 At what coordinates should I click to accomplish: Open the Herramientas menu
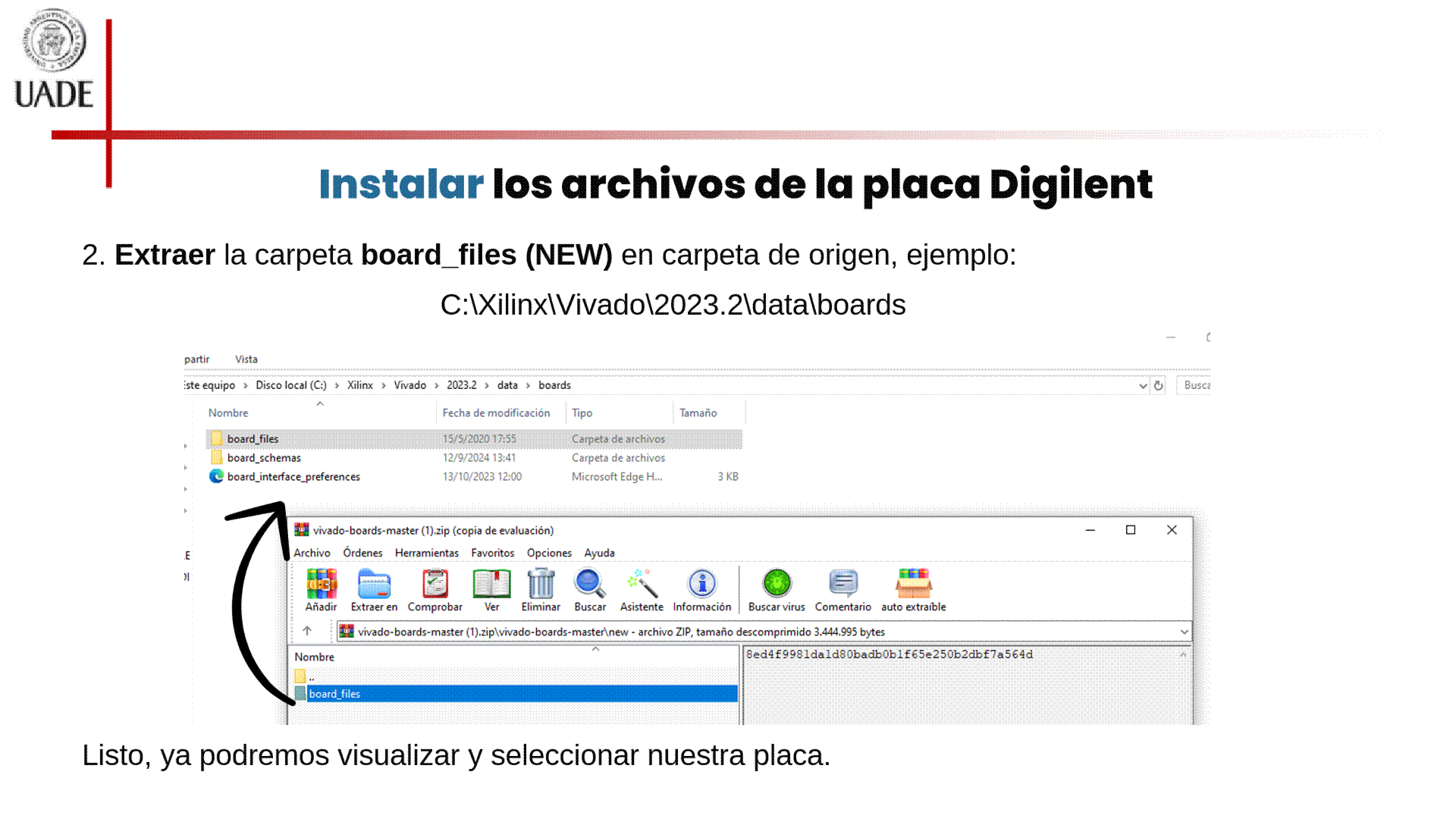tap(426, 553)
